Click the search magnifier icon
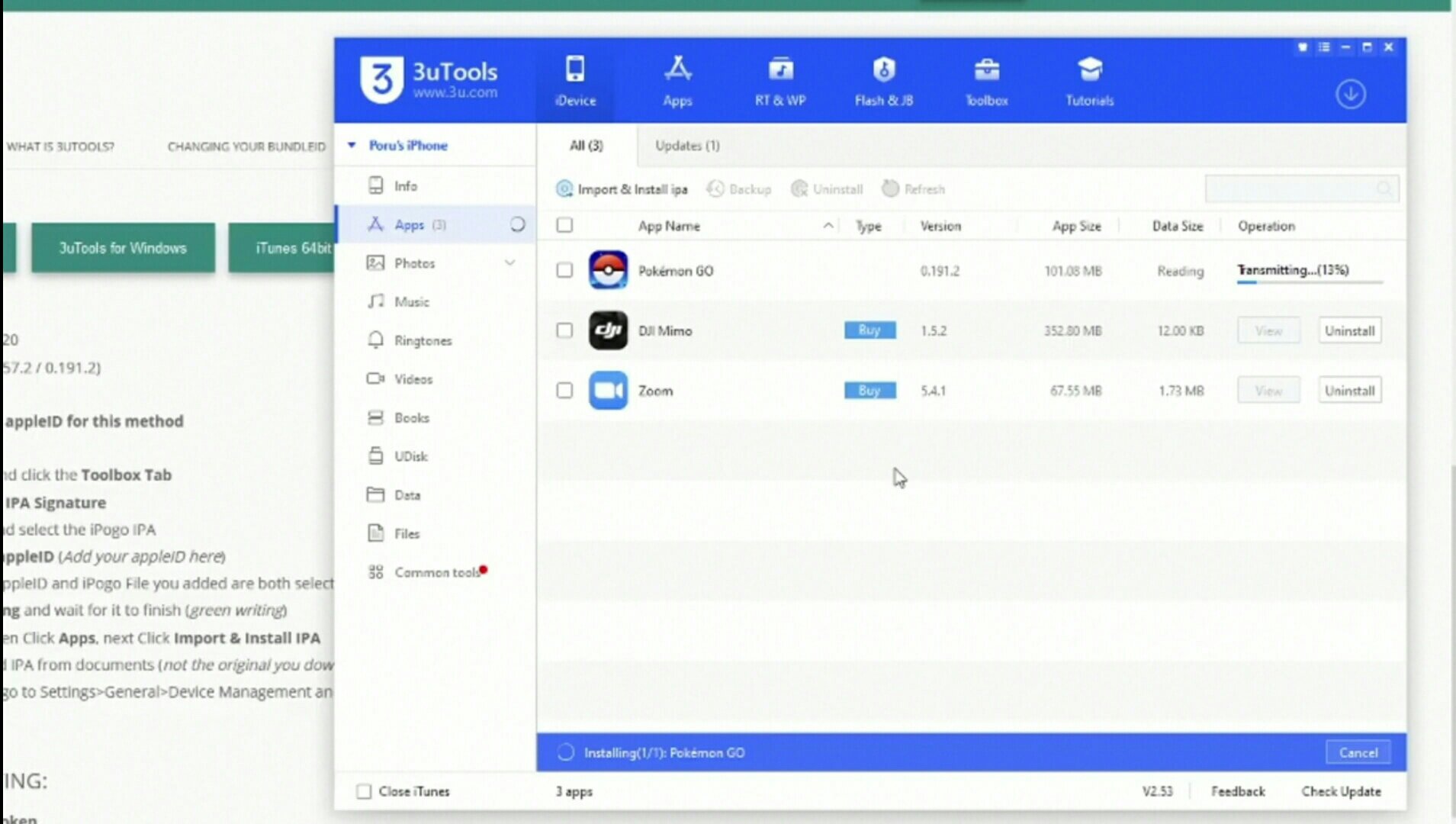1456x824 pixels. point(1384,188)
